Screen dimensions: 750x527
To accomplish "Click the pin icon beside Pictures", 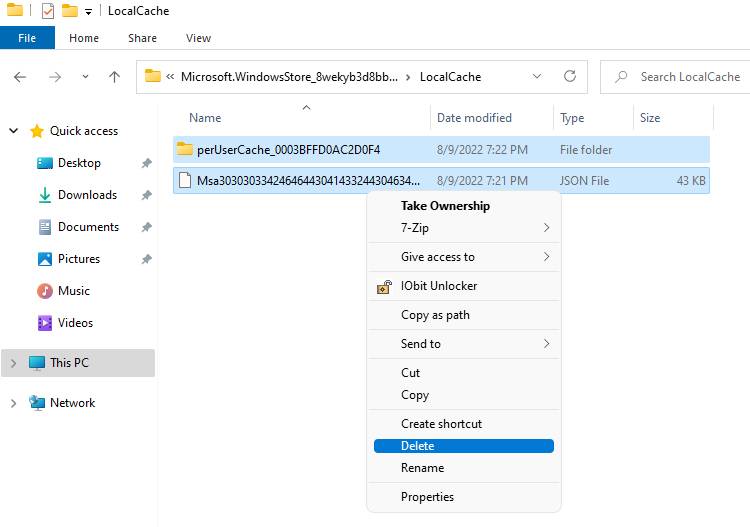I will [146, 259].
